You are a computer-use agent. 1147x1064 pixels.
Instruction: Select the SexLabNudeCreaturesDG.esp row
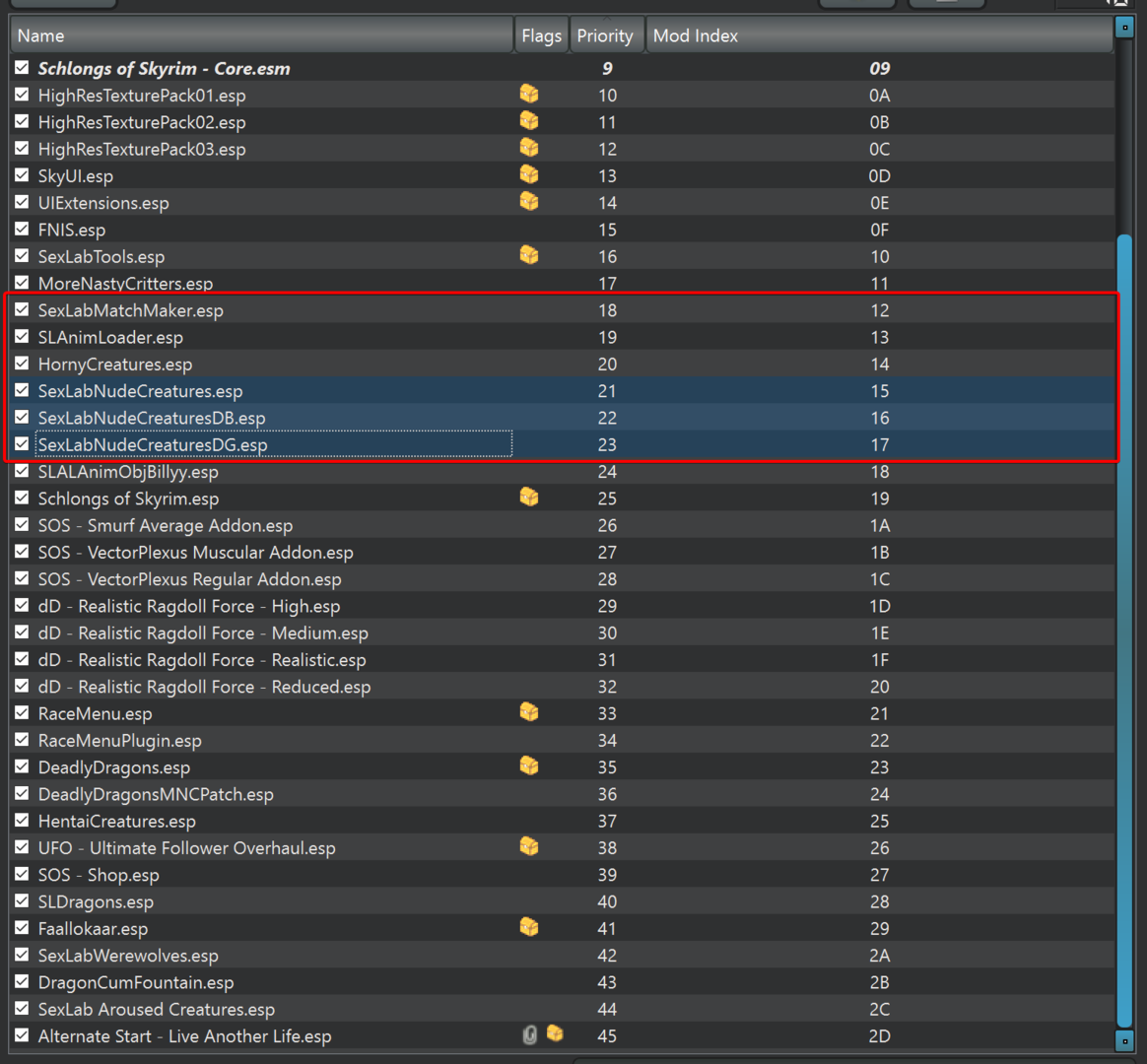pos(562,444)
